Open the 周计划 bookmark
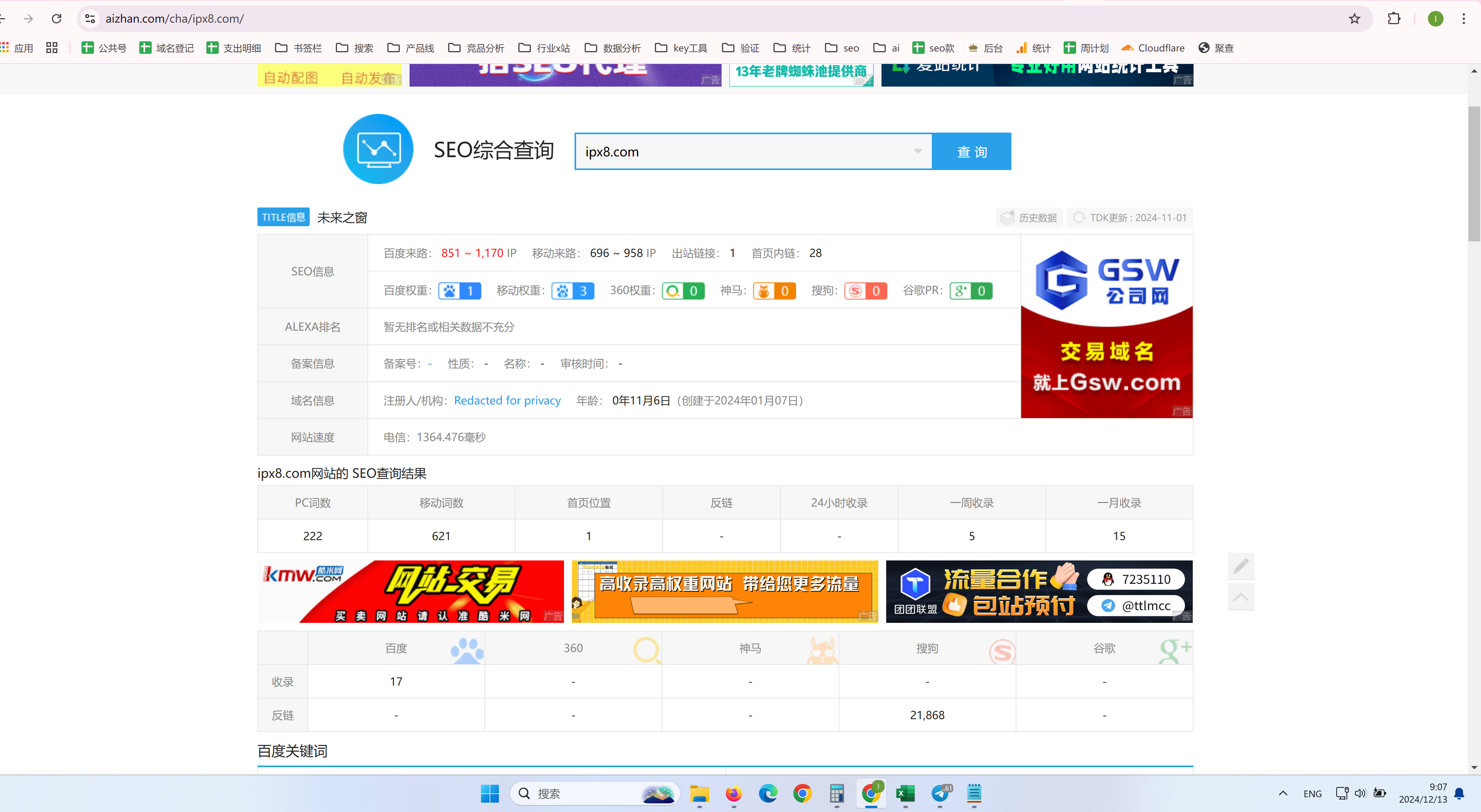 (x=1086, y=48)
